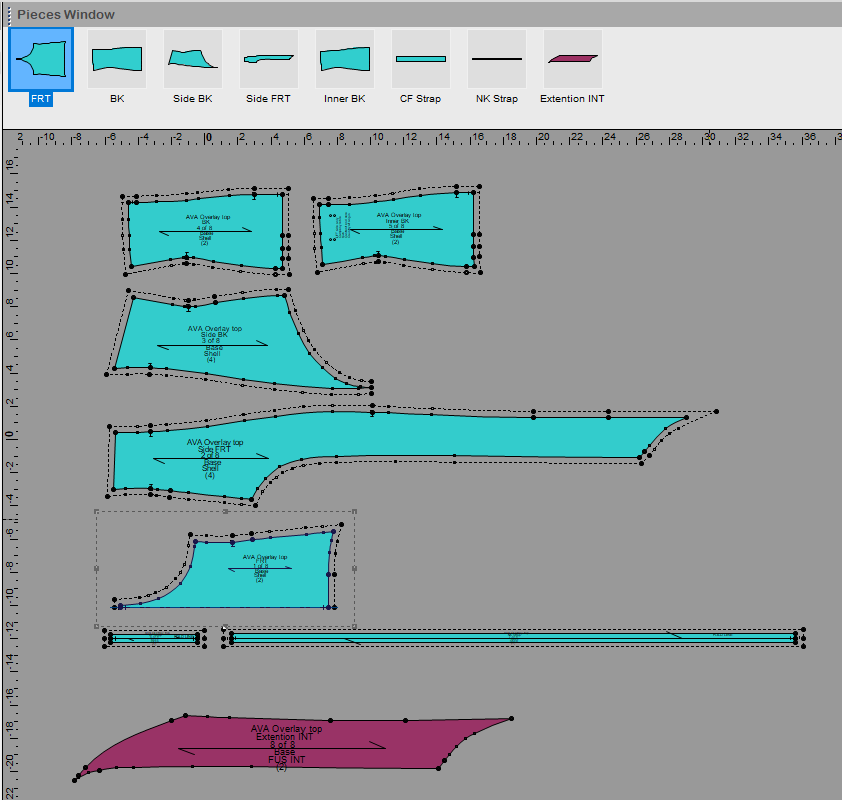The image size is (842, 800).
Task: Click the vertical ruler at mark 0
Action: 10,434
